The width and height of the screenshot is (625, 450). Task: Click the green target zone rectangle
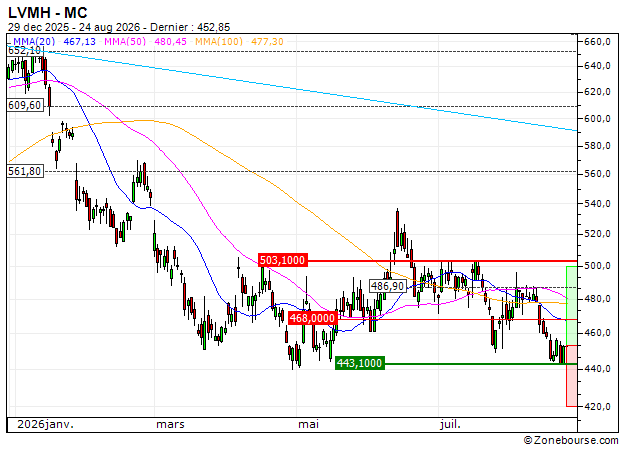(x=572, y=306)
